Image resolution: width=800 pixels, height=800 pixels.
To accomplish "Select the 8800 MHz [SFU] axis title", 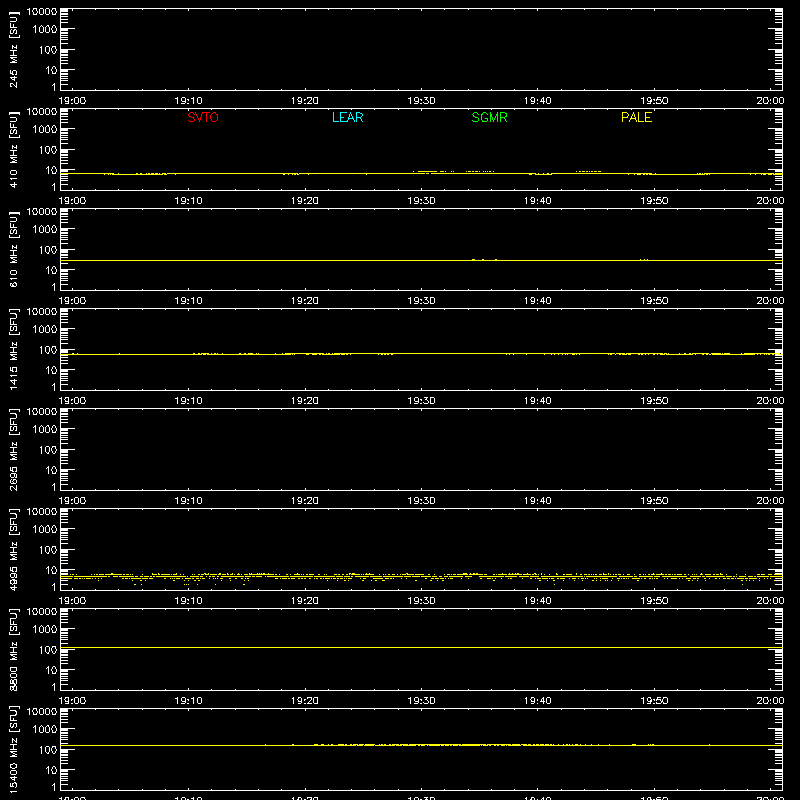I will 13,649.
